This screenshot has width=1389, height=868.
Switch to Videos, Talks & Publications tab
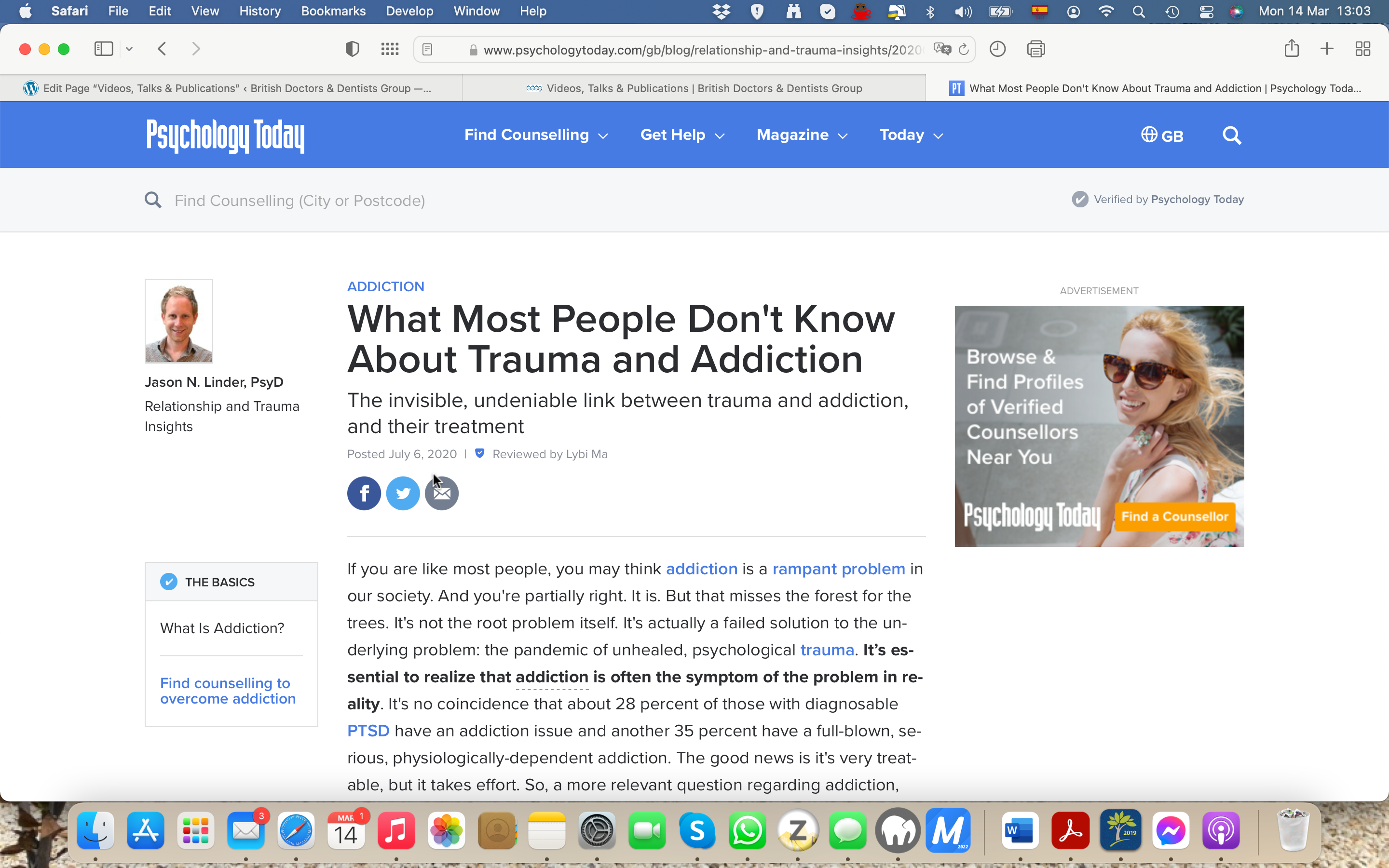point(694,88)
